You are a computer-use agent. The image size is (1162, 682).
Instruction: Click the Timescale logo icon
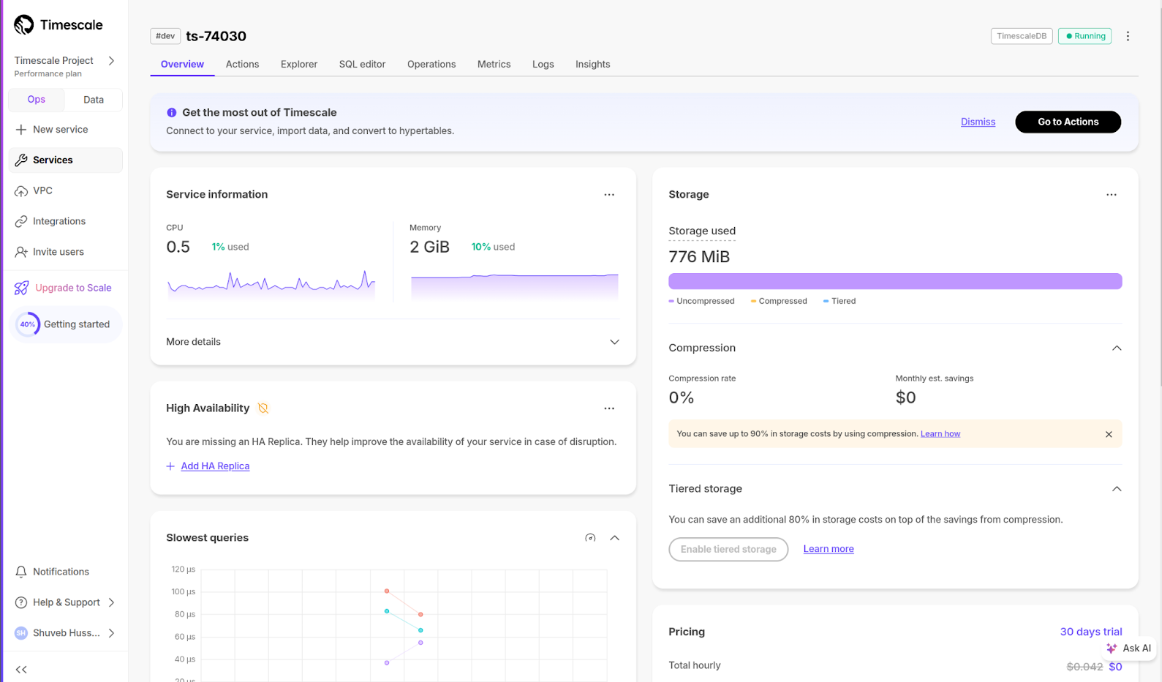tap(24, 25)
